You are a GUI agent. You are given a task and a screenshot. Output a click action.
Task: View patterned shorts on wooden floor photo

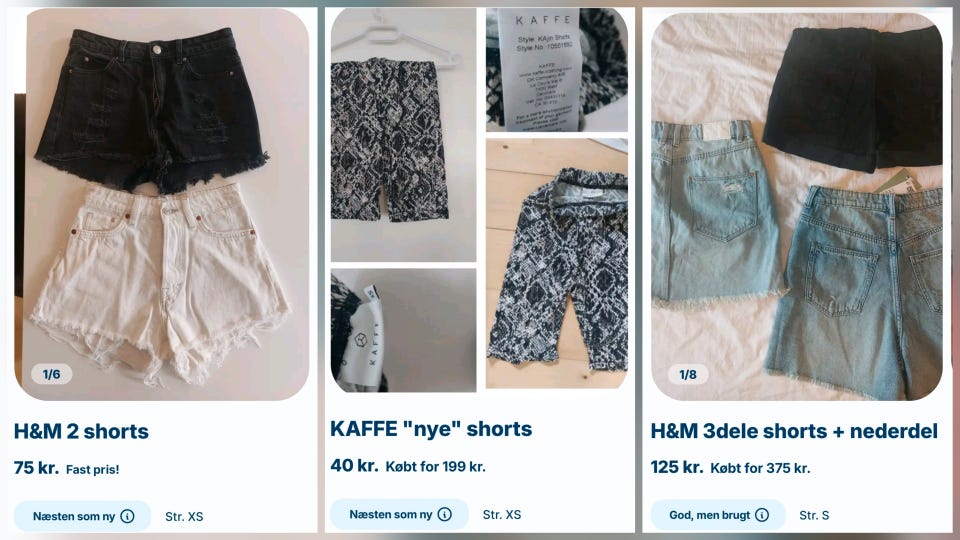click(557, 263)
